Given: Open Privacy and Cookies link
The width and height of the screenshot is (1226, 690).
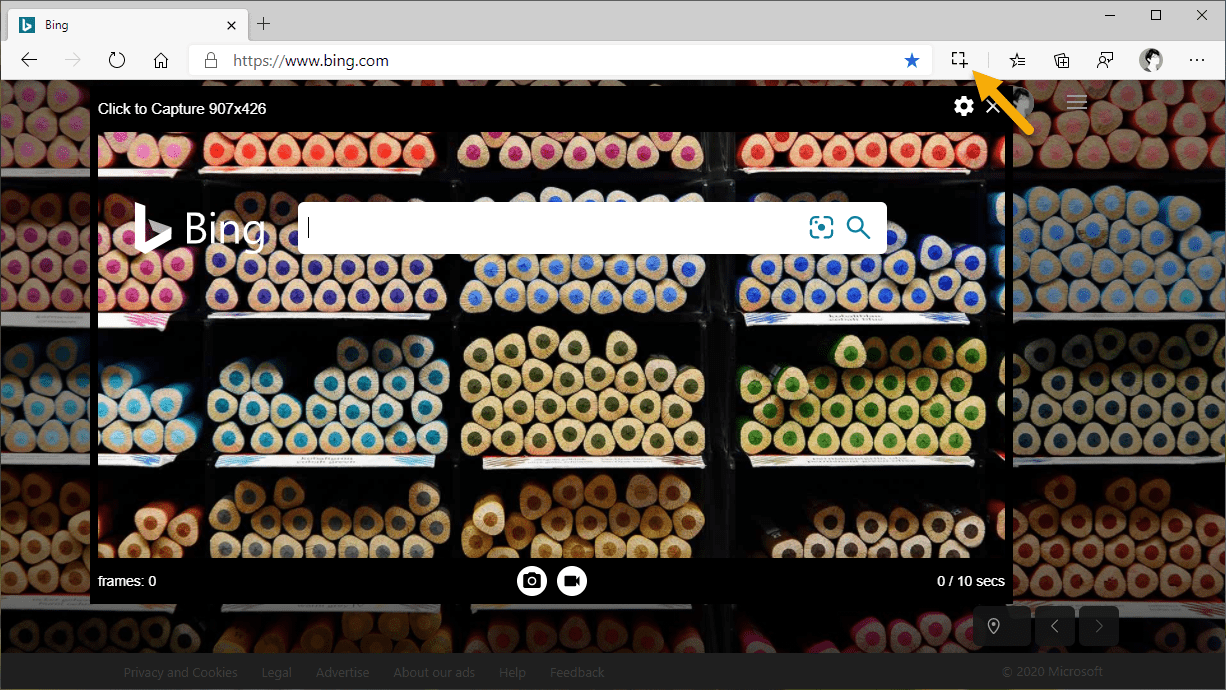Looking at the screenshot, I should [180, 672].
